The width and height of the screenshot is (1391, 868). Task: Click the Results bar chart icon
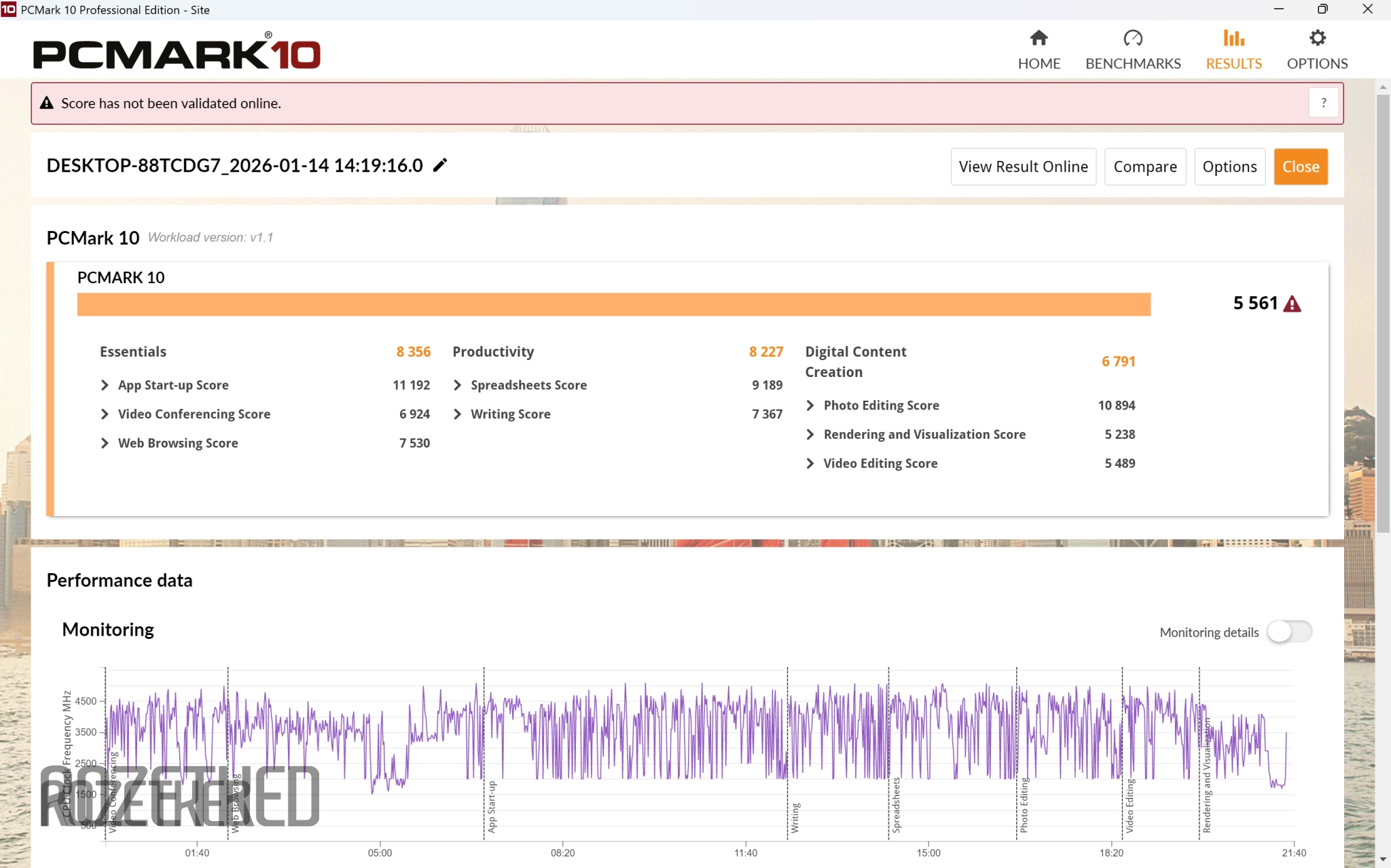click(x=1233, y=39)
